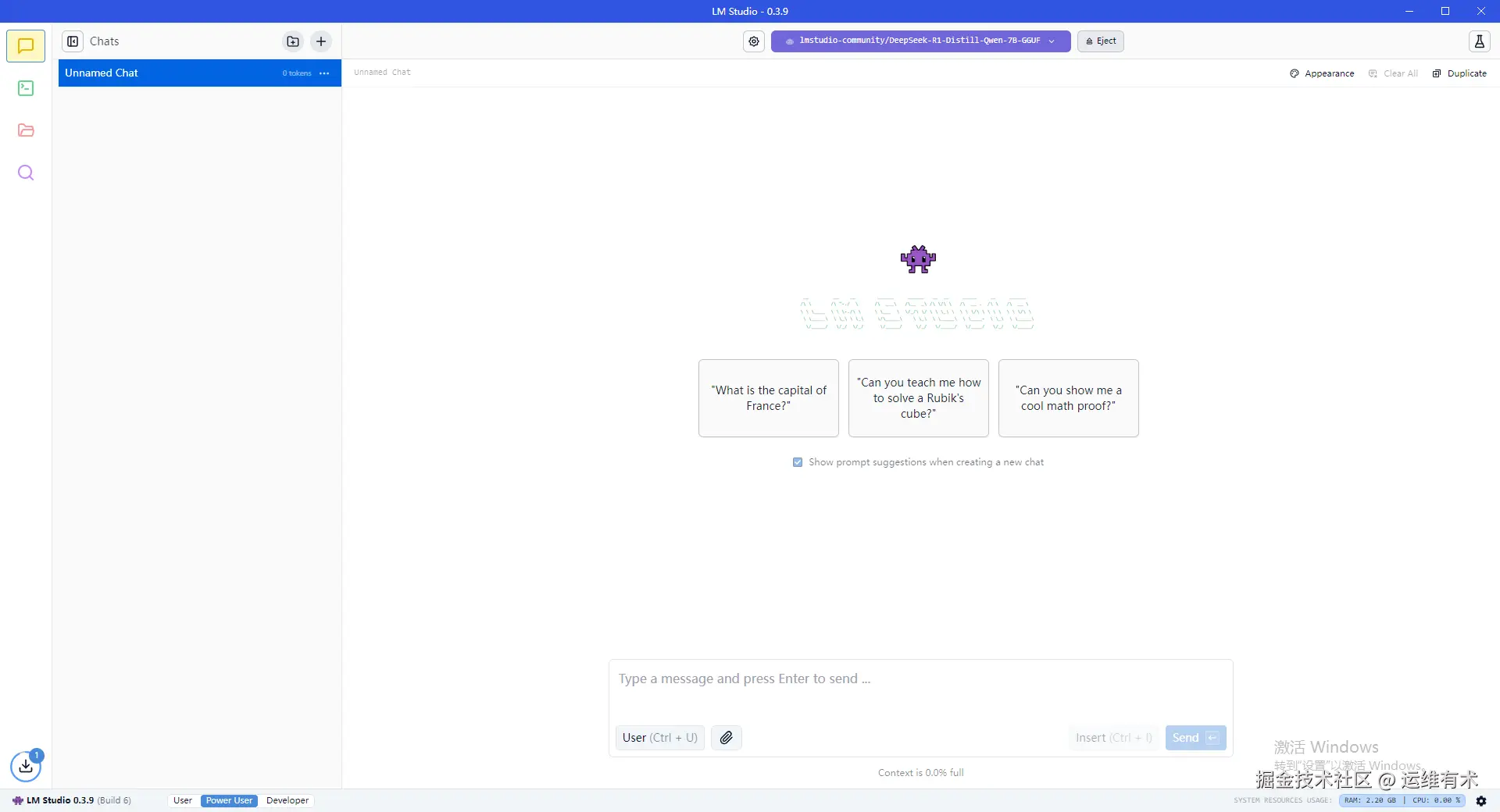This screenshot has height=812, width=1500.
Task: Open the DeepSeek-R1-Distill model dropdown
Action: pyautogui.click(x=920, y=41)
